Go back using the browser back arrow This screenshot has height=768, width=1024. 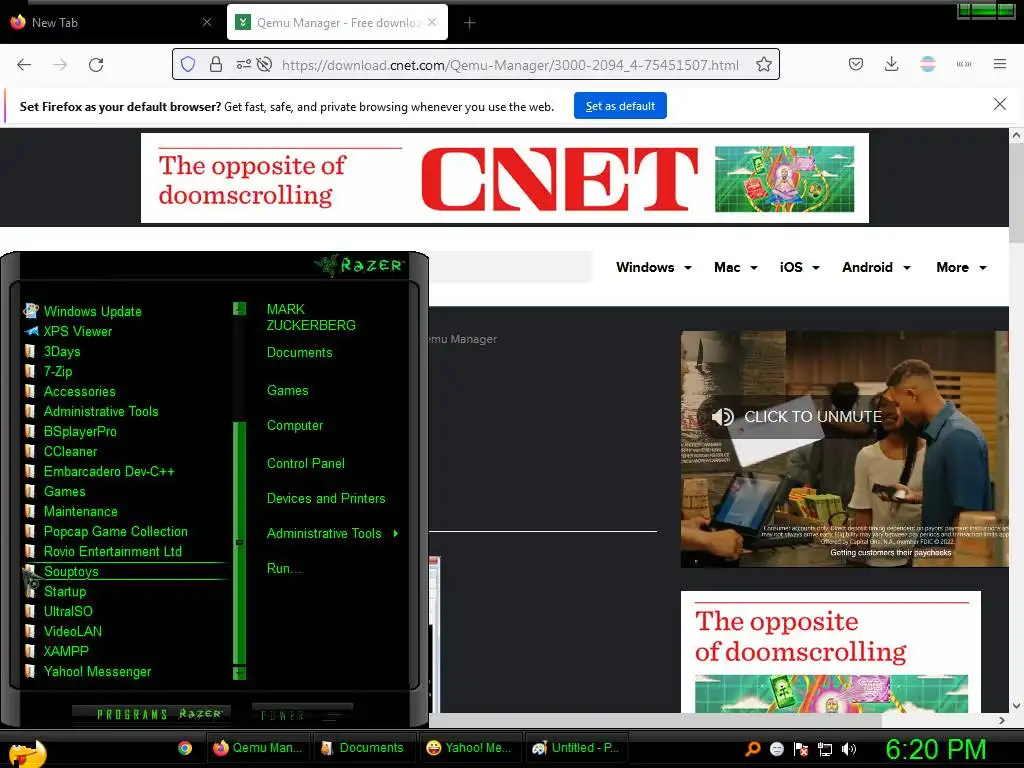coord(24,65)
